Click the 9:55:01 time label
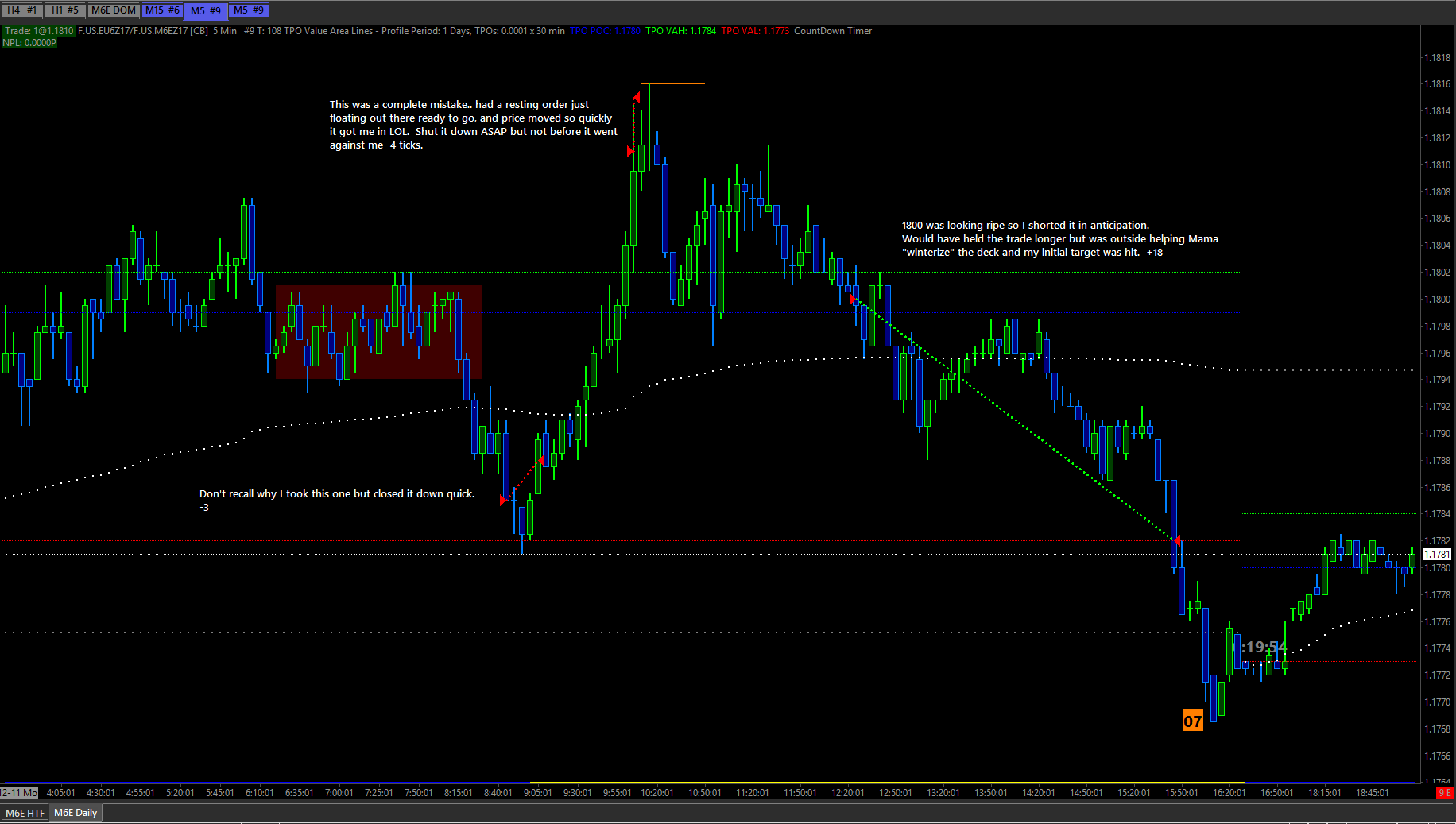 click(617, 792)
